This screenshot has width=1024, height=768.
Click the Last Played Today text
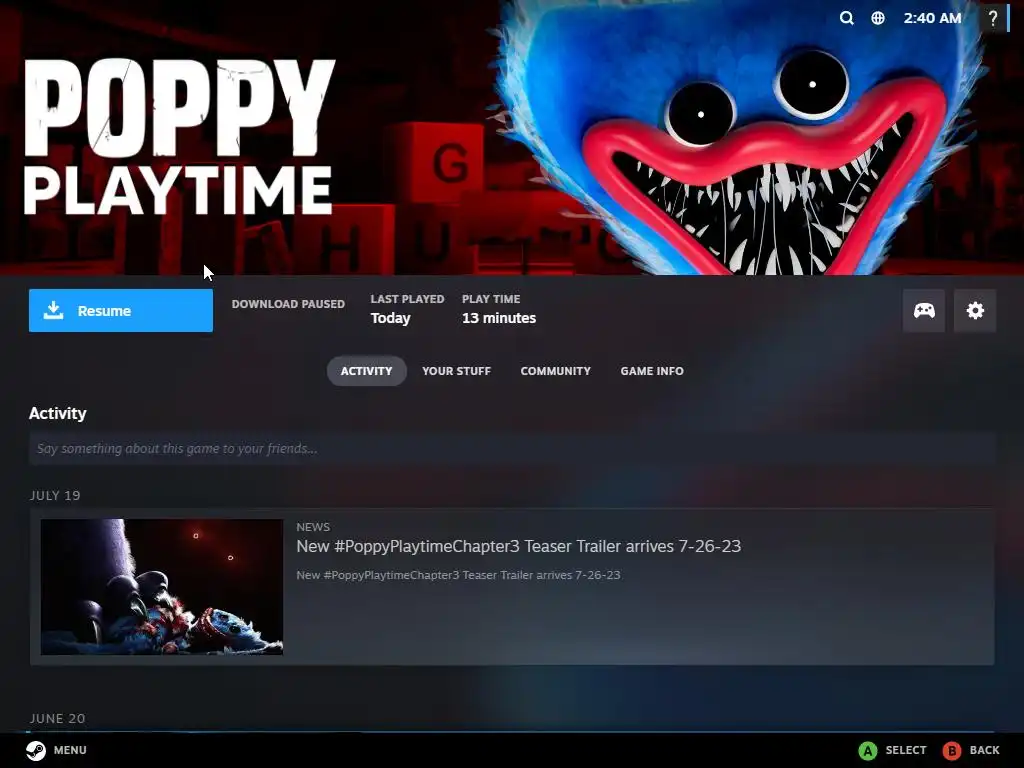[407, 309]
